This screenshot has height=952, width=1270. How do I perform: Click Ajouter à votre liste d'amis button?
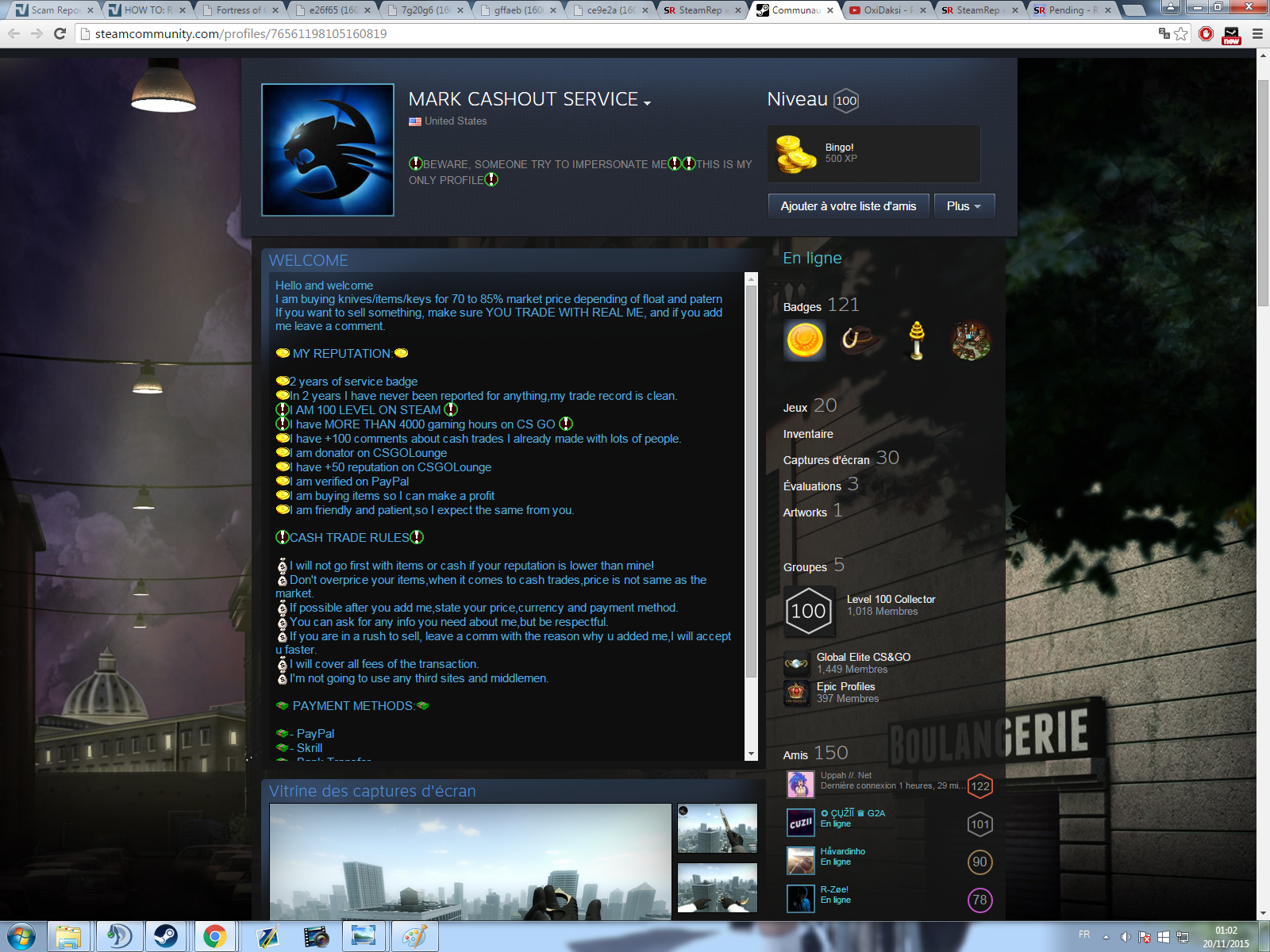coord(848,206)
